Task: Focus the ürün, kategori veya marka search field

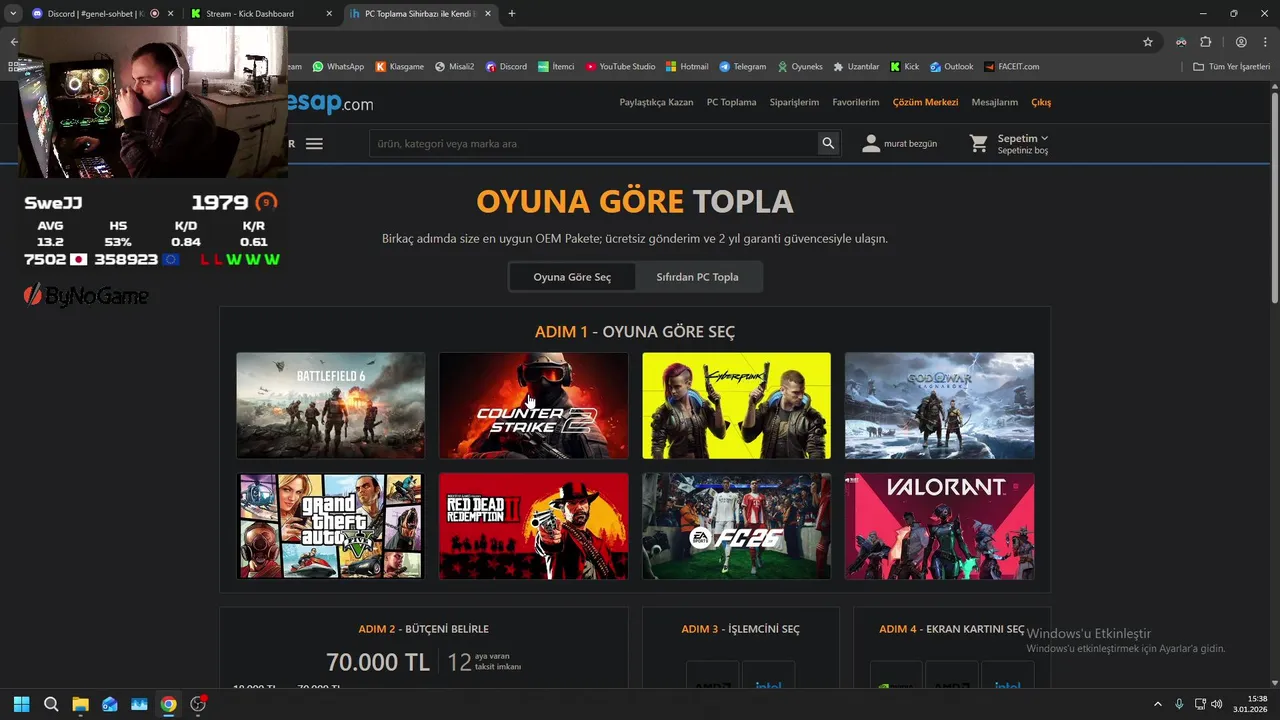Action: tap(593, 144)
